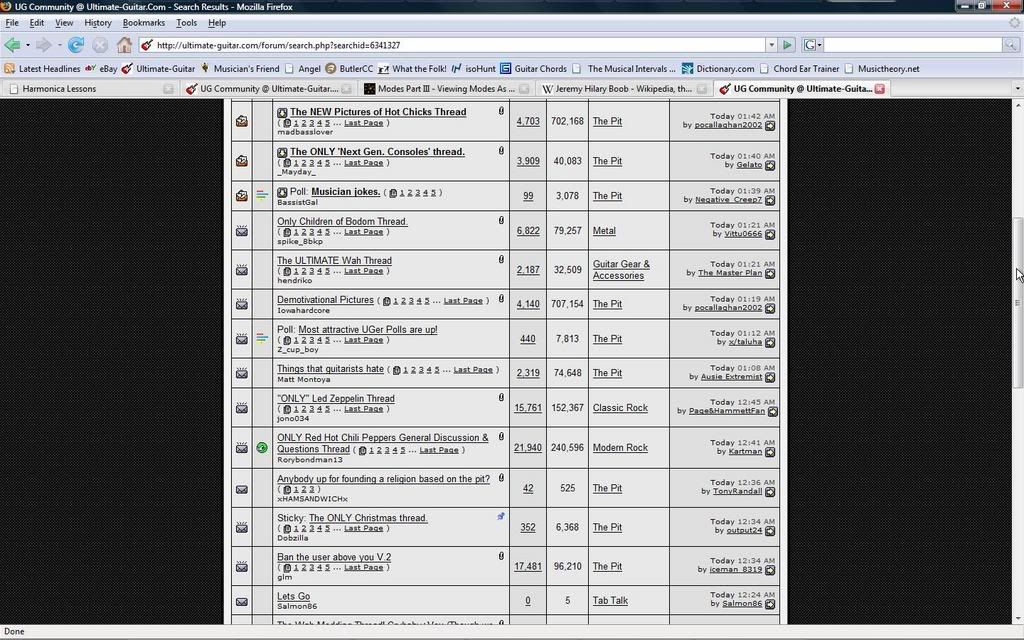The image size is (1024, 640).
Task: Reload the page with the refresh icon
Action: [76, 45]
